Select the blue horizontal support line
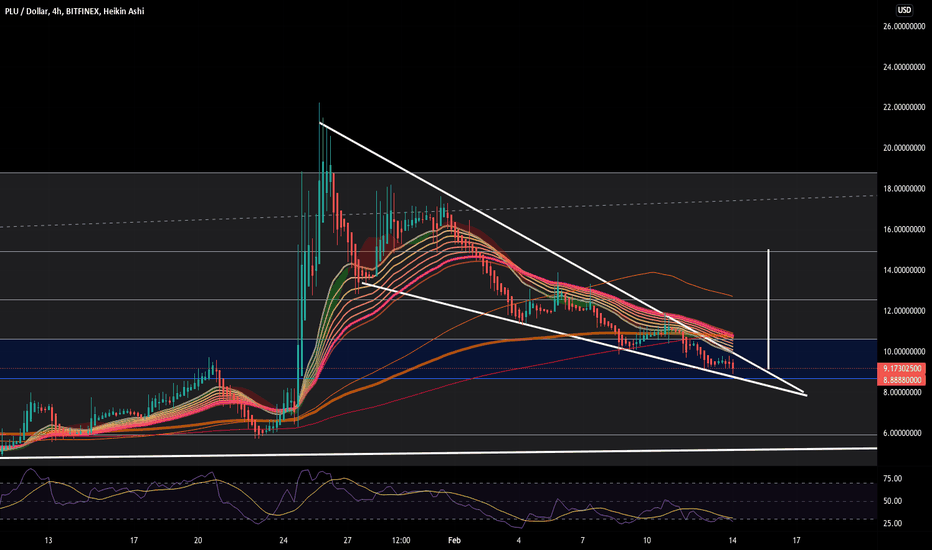The image size is (932, 550). pos(438,379)
